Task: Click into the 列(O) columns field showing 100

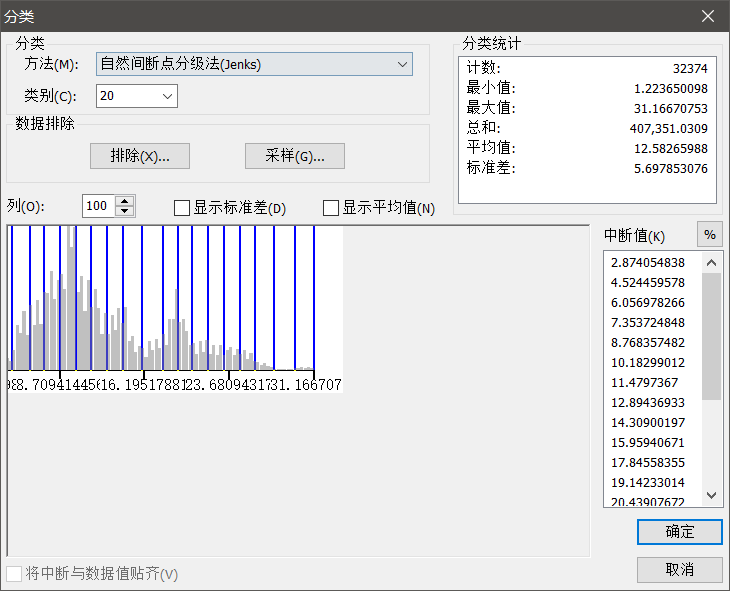Action: point(98,206)
